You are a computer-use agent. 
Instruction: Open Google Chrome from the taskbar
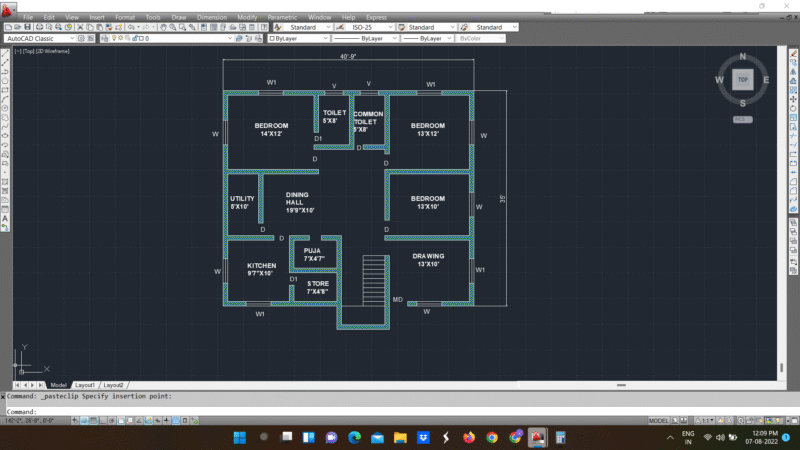click(492, 438)
